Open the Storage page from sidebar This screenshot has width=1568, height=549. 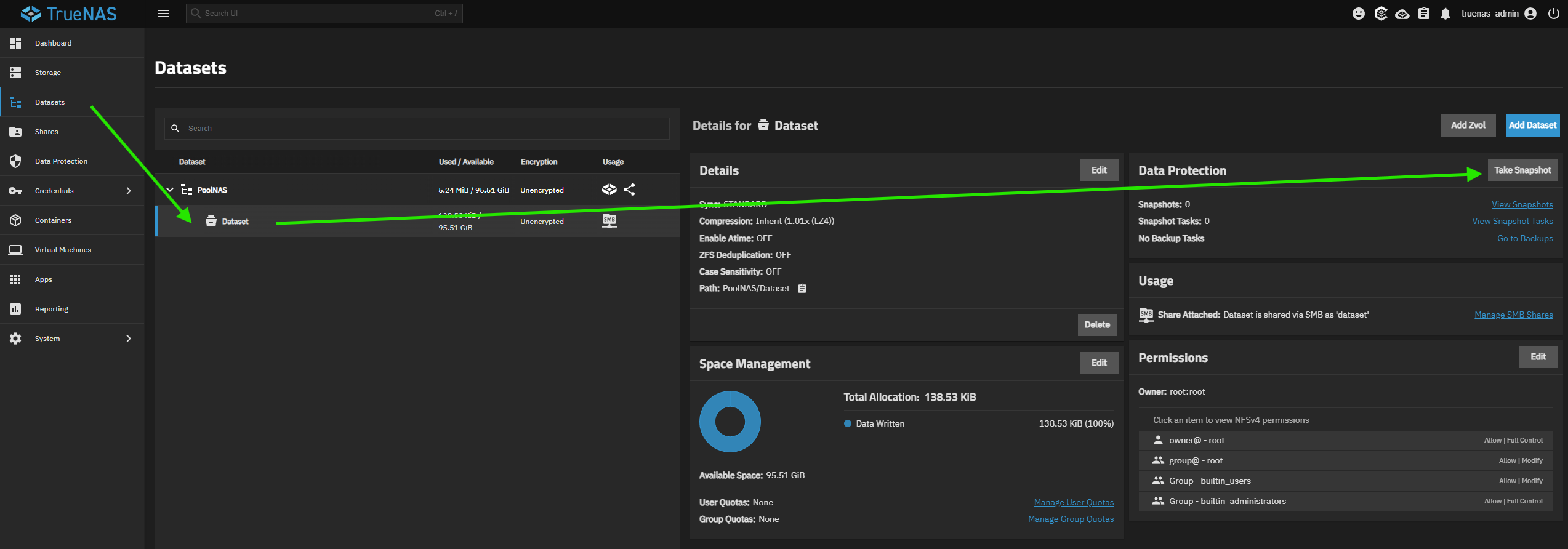pos(48,73)
